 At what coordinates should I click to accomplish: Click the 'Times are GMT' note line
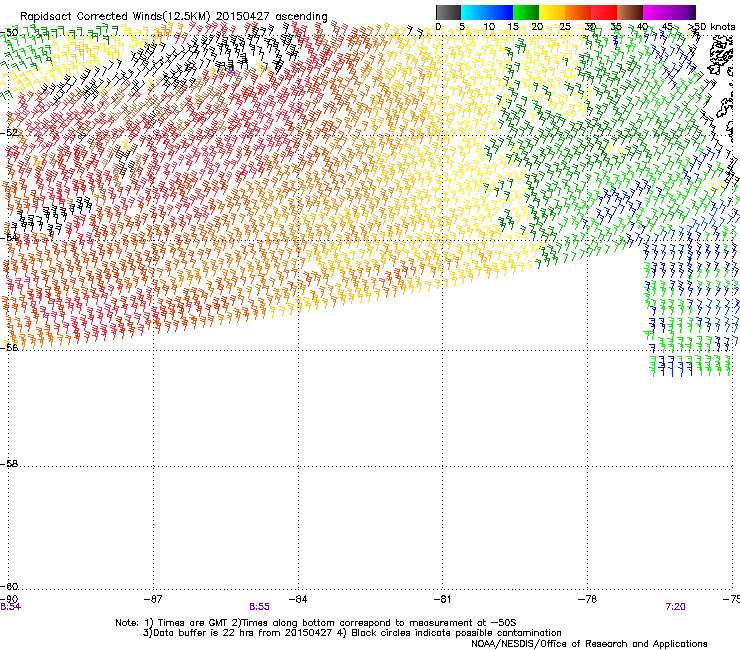point(316,623)
